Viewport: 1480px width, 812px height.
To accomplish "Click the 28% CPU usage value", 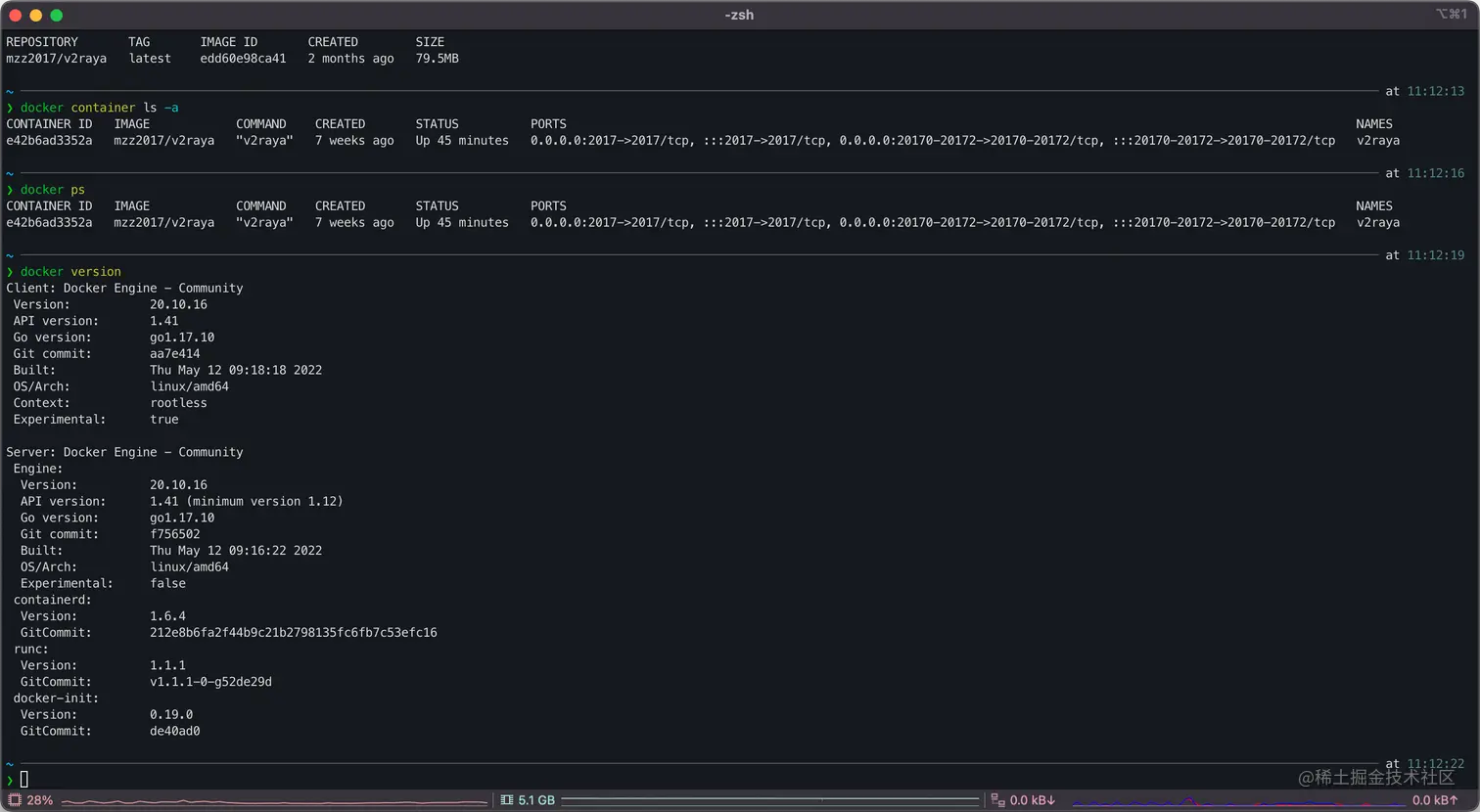I will pos(40,800).
